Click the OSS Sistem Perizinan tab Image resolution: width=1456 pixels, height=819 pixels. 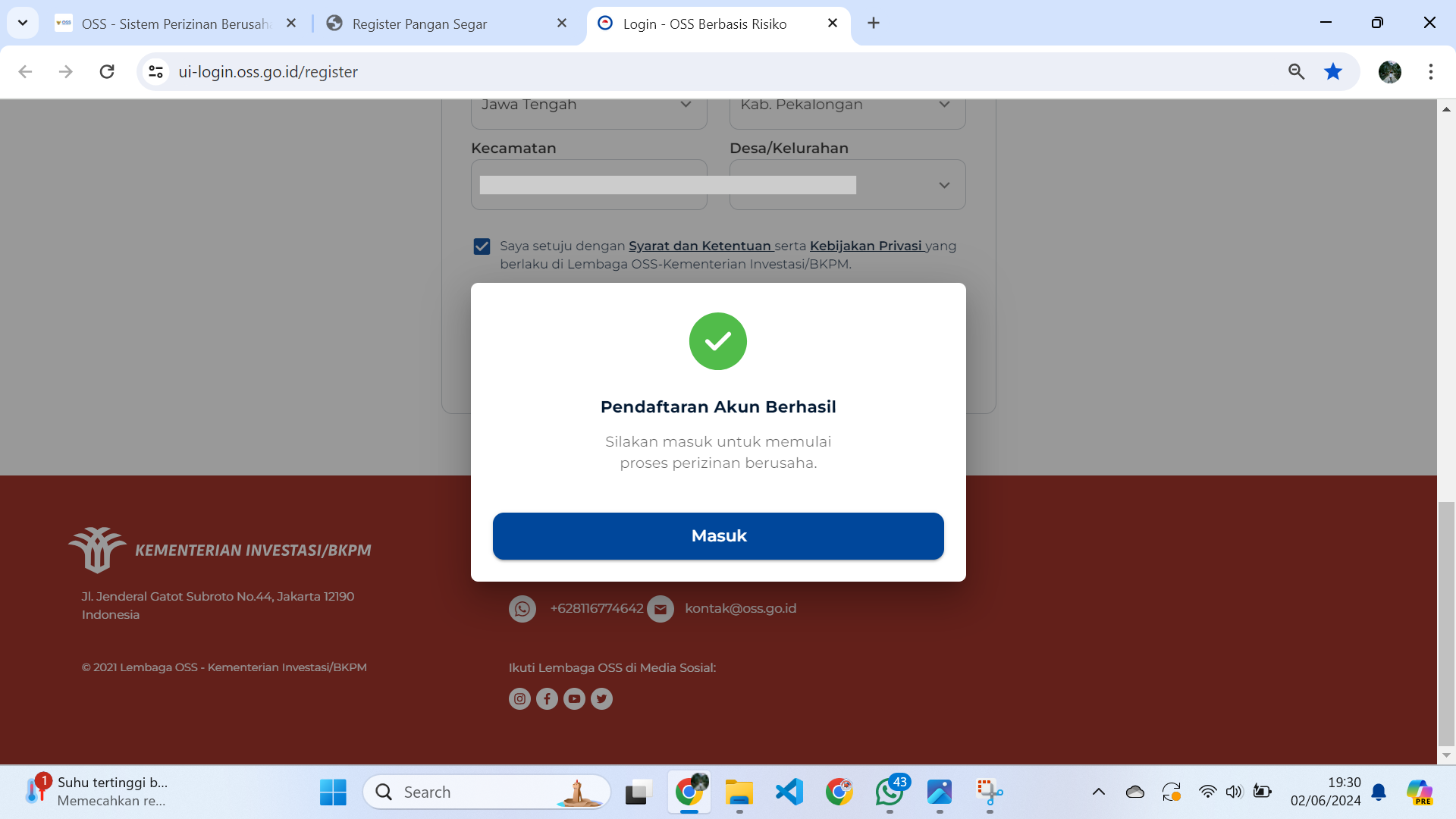point(177,23)
